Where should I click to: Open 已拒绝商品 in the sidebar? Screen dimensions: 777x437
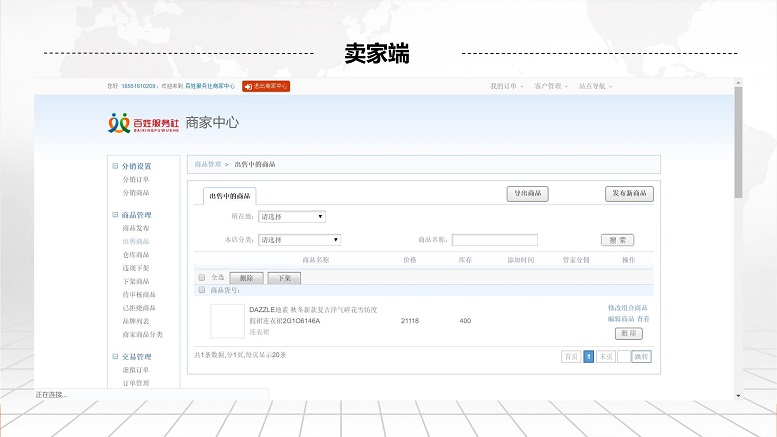point(139,308)
